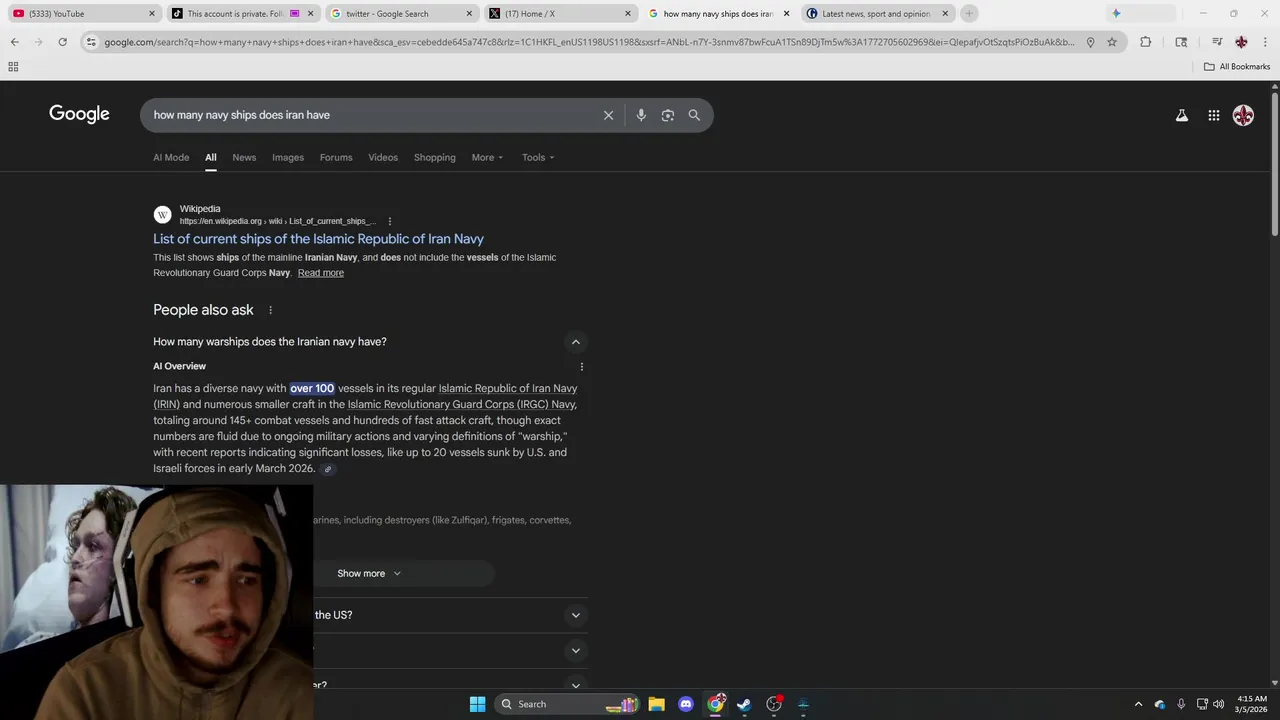Image resolution: width=1280 pixels, height=720 pixels.
Task: Open Islamic Revolutionary Guard Corps Navy link
Action: [x=461, y=405]
